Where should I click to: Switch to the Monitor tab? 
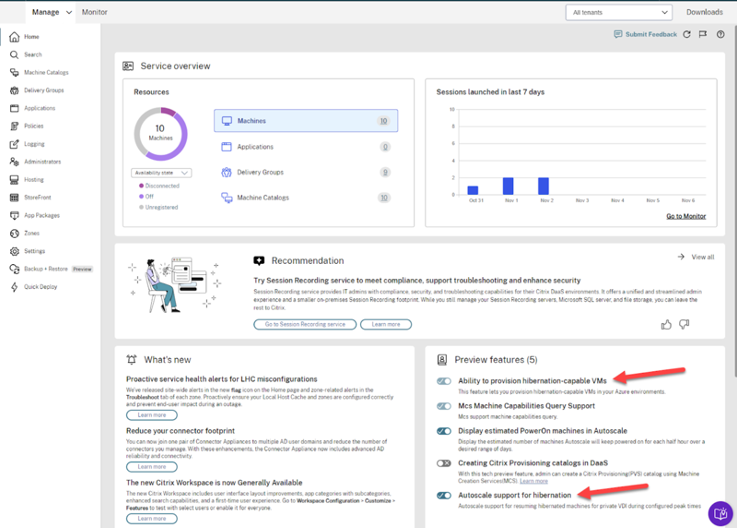point(94,12)
